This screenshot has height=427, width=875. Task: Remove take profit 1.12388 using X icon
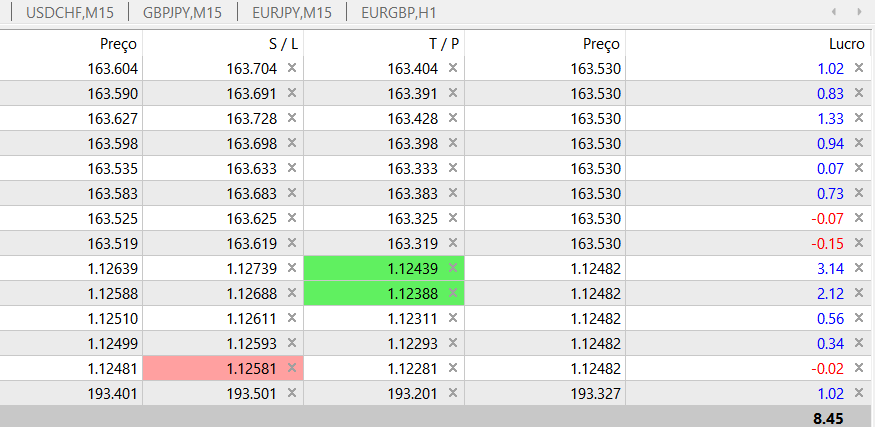point(452,293)
